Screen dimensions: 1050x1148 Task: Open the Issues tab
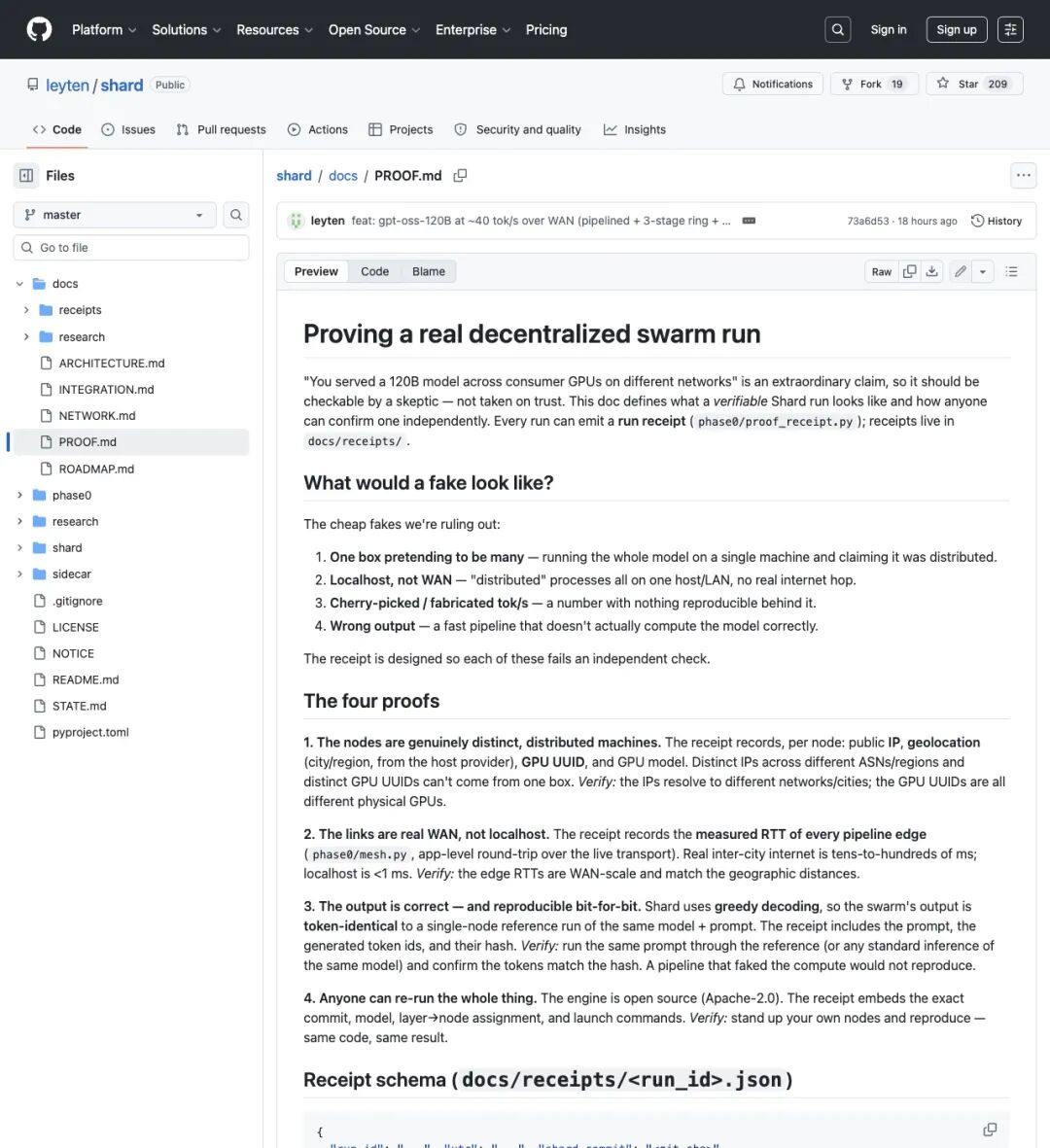click(x=128, y=129)
